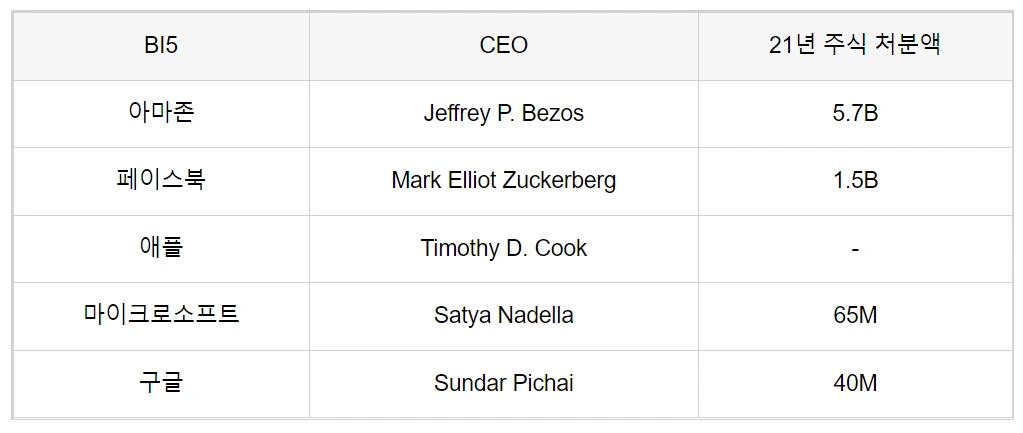1023x433 pixels.
Task: Click Jeffrey P. Bezos name cell
Action: (503, 113)
